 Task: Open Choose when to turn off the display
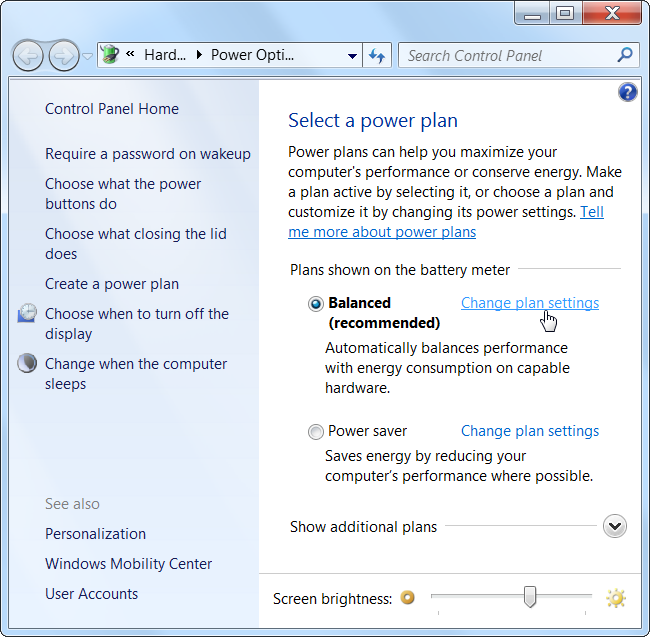click(137, 324)
